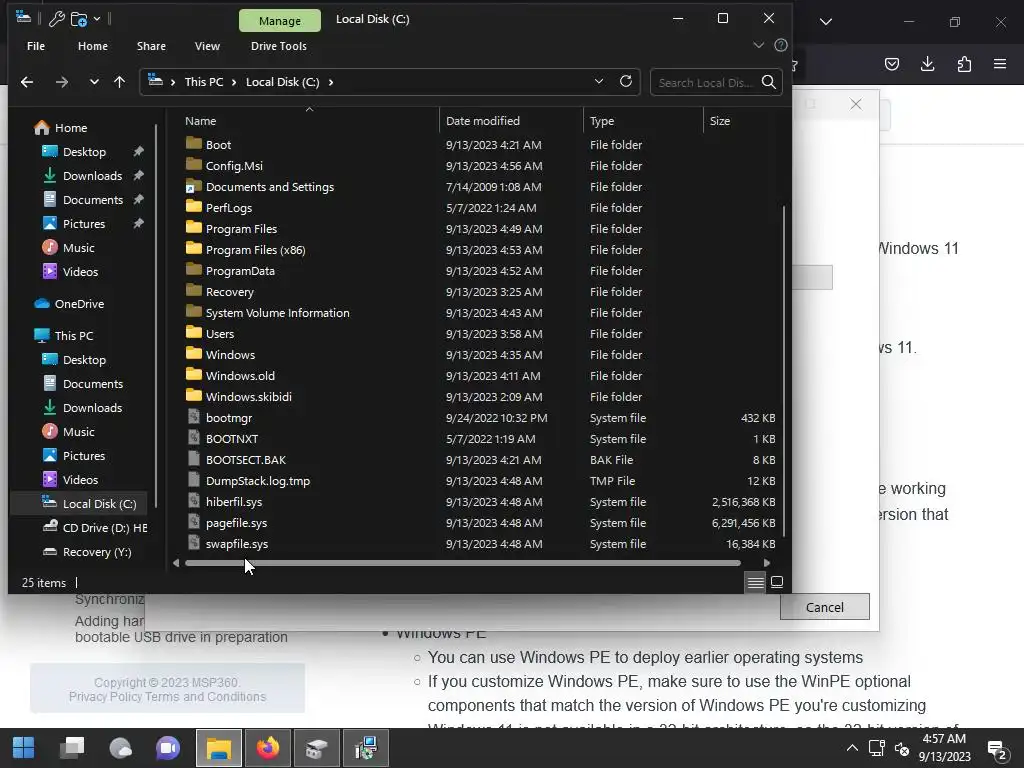Go forward with the Forward arrow
The width and height of the screenshot is (1024, 768).
click(61, 82)
